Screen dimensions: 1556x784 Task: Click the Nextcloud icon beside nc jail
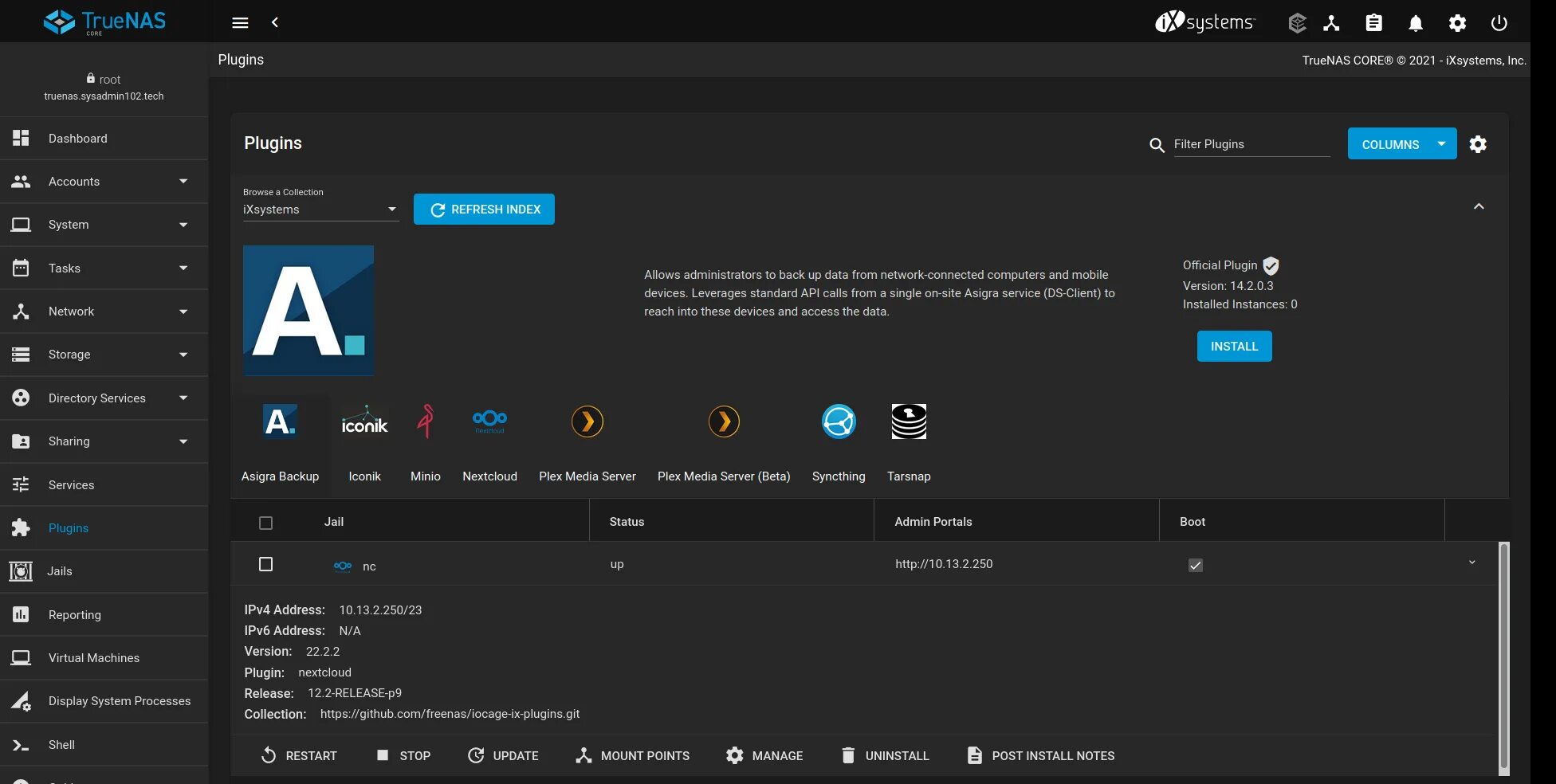(343, 566)
